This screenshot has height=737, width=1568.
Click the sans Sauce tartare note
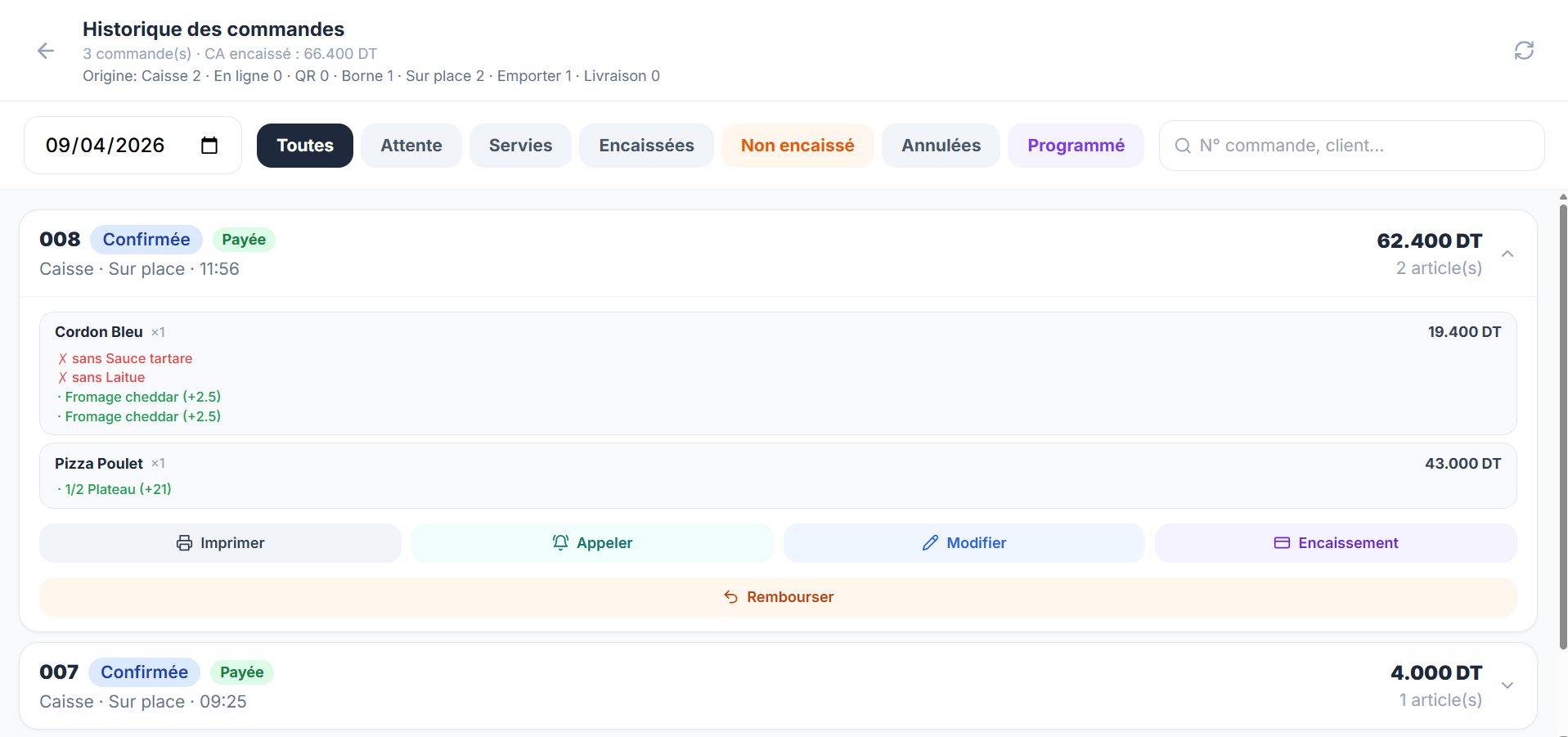(x=125, y=358)
